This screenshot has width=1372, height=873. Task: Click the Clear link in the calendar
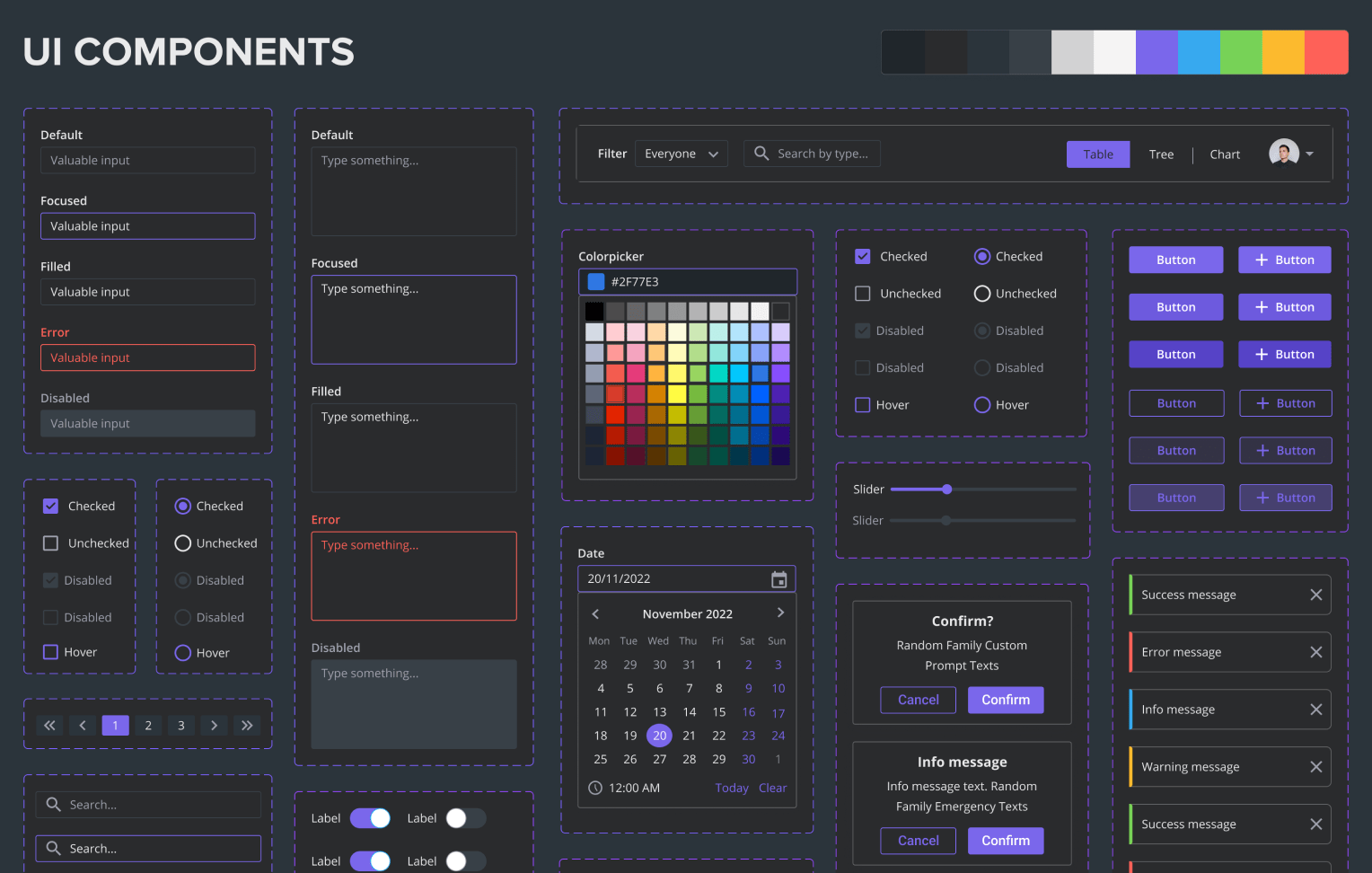pos(772,788)
